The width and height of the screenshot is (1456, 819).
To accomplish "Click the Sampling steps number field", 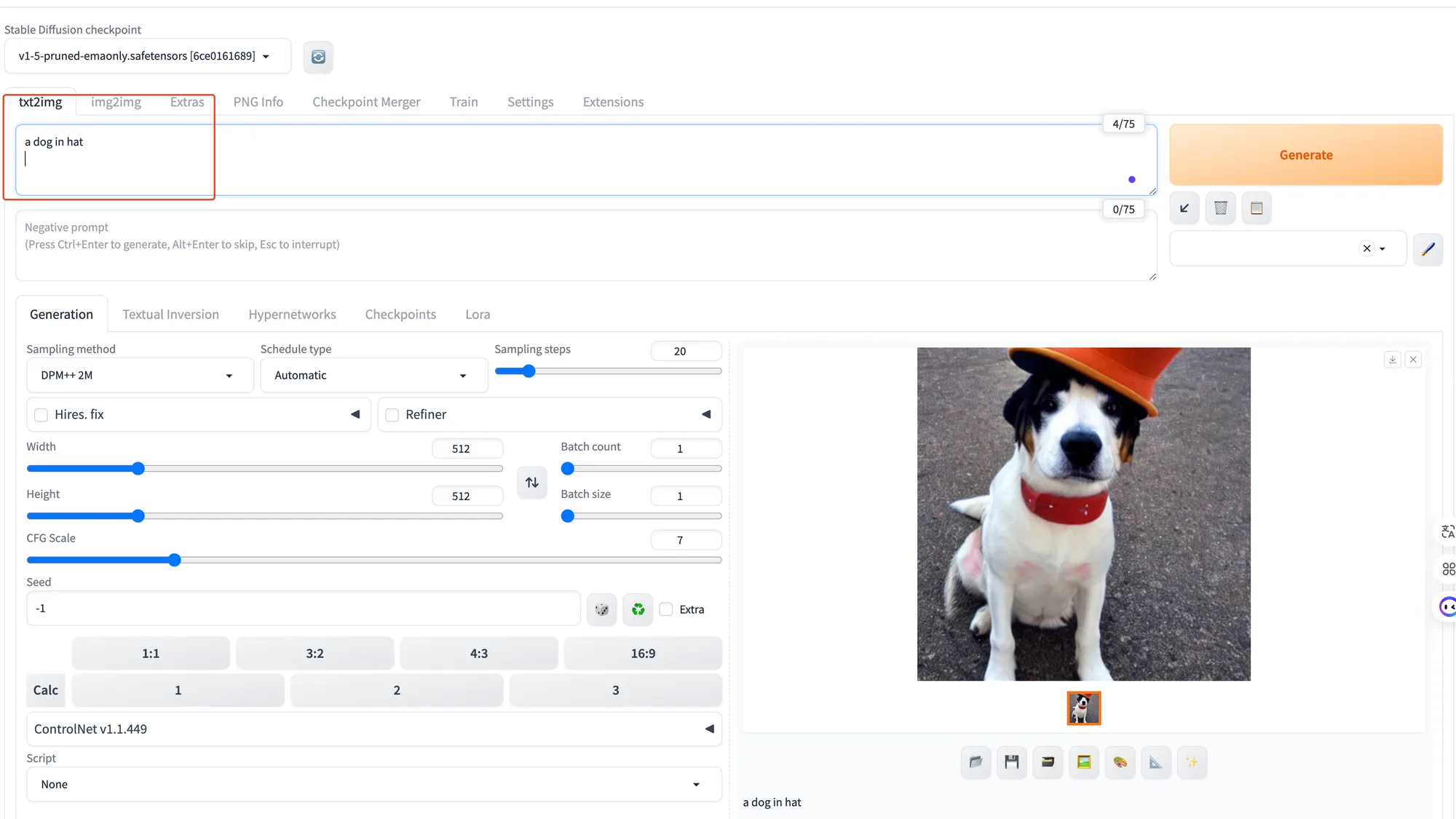I will click(x=687, y=352).
